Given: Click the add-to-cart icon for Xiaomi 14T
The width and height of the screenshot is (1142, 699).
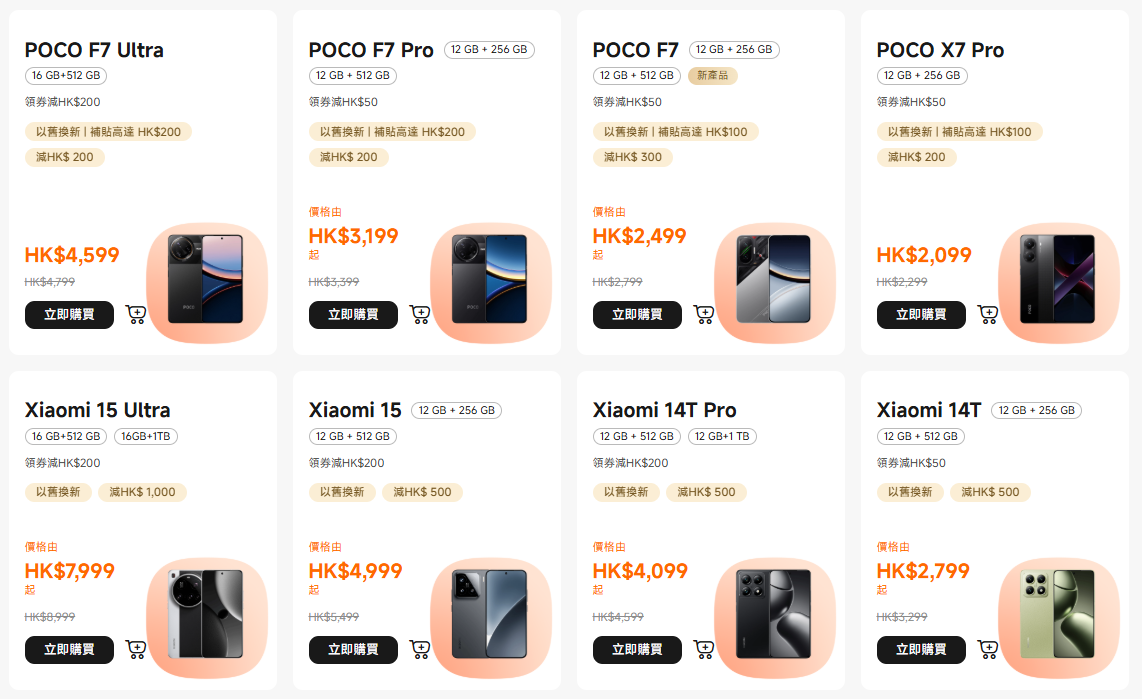Looking at the screenshot, I should (988, 649).
